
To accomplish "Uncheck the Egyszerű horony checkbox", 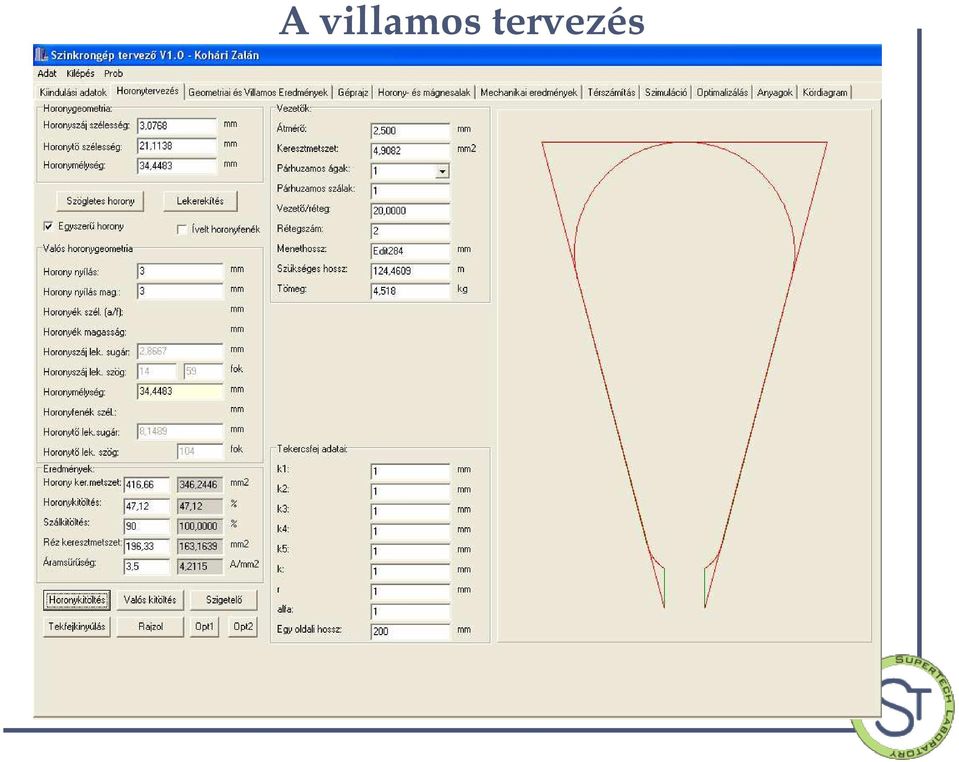I will coord(48,226).
